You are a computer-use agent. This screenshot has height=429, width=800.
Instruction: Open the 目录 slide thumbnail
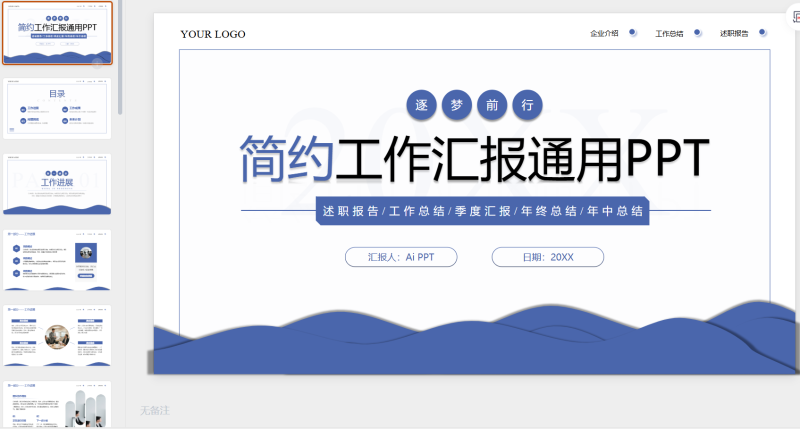[57, 108]
